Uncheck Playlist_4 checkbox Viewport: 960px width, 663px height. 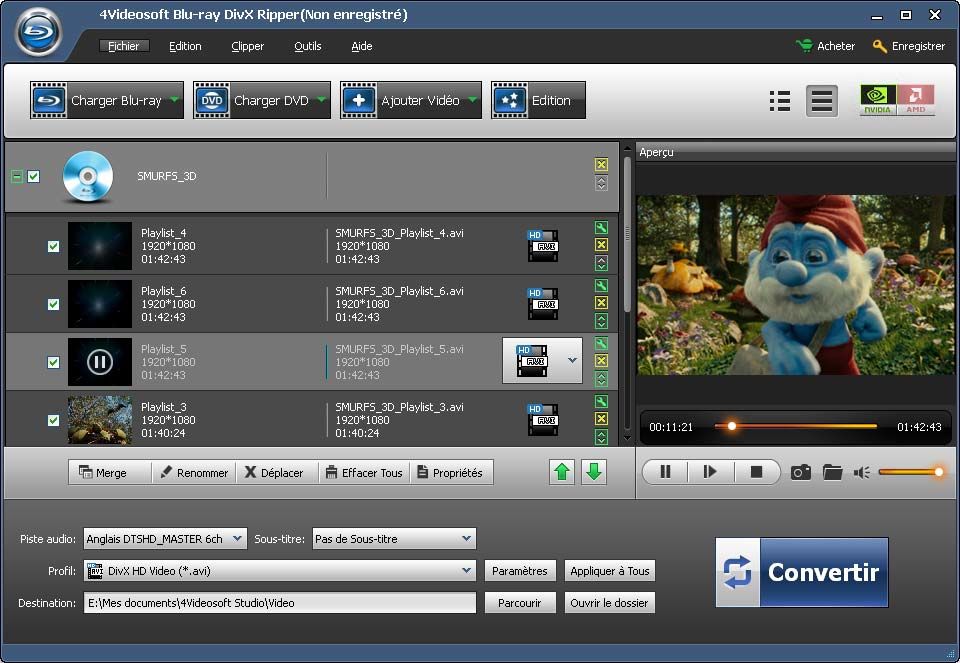[53, 246]
